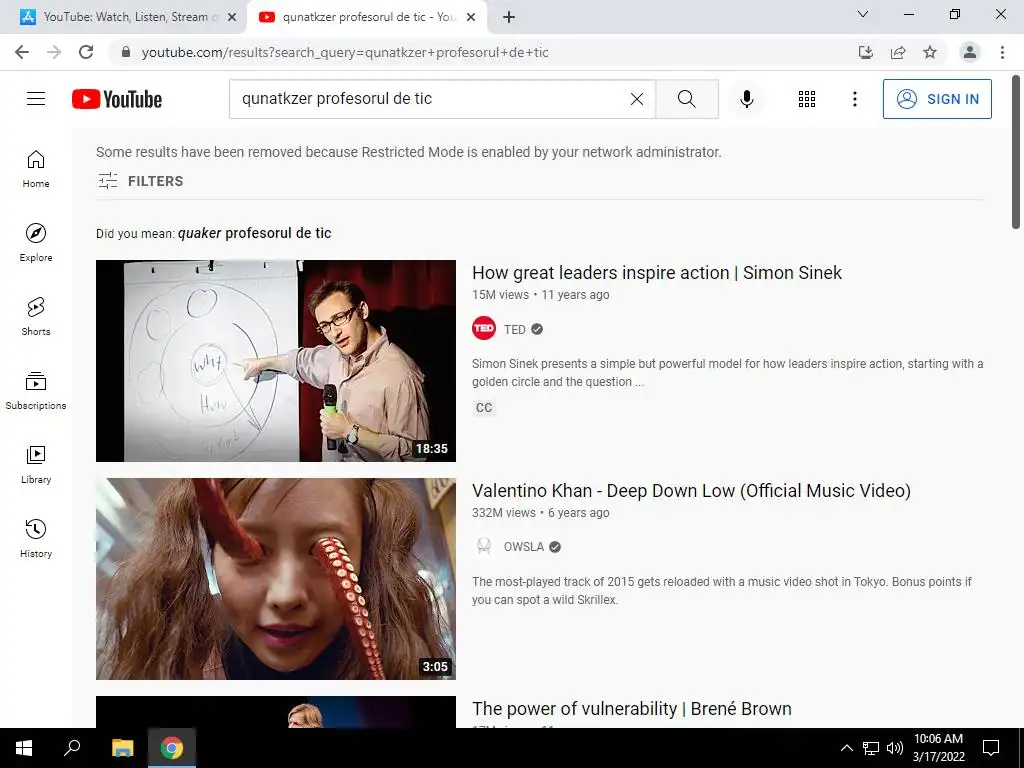1024x768 pixels.
Task: Click the browser address bar URL
Action: 345,52
